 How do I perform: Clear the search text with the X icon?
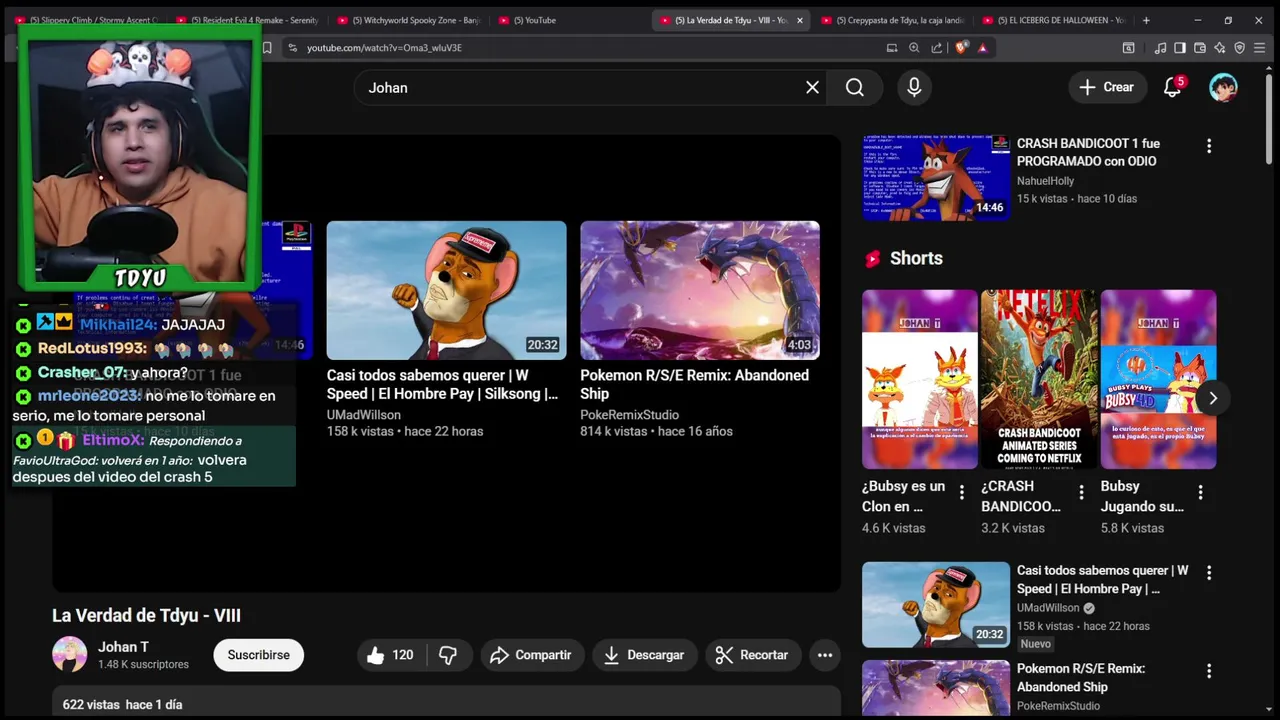(x=812, y=88)
